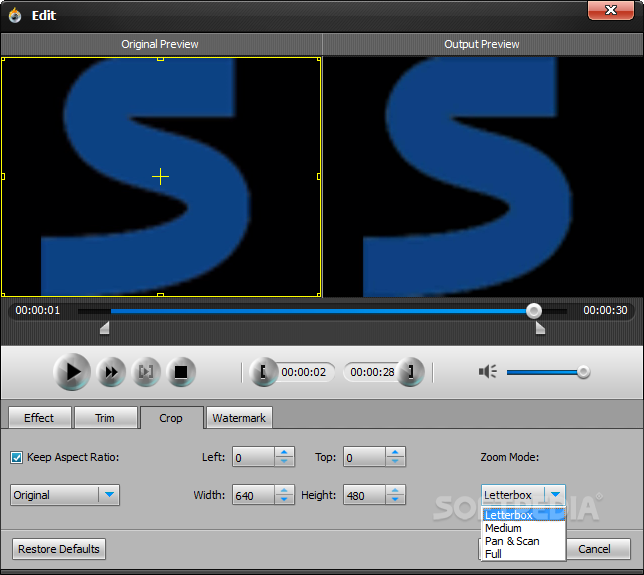Image resolution: width=644 pixels, height=575 pixels.
Task: Close the Edit dialog window
Action: pos(611,10)
